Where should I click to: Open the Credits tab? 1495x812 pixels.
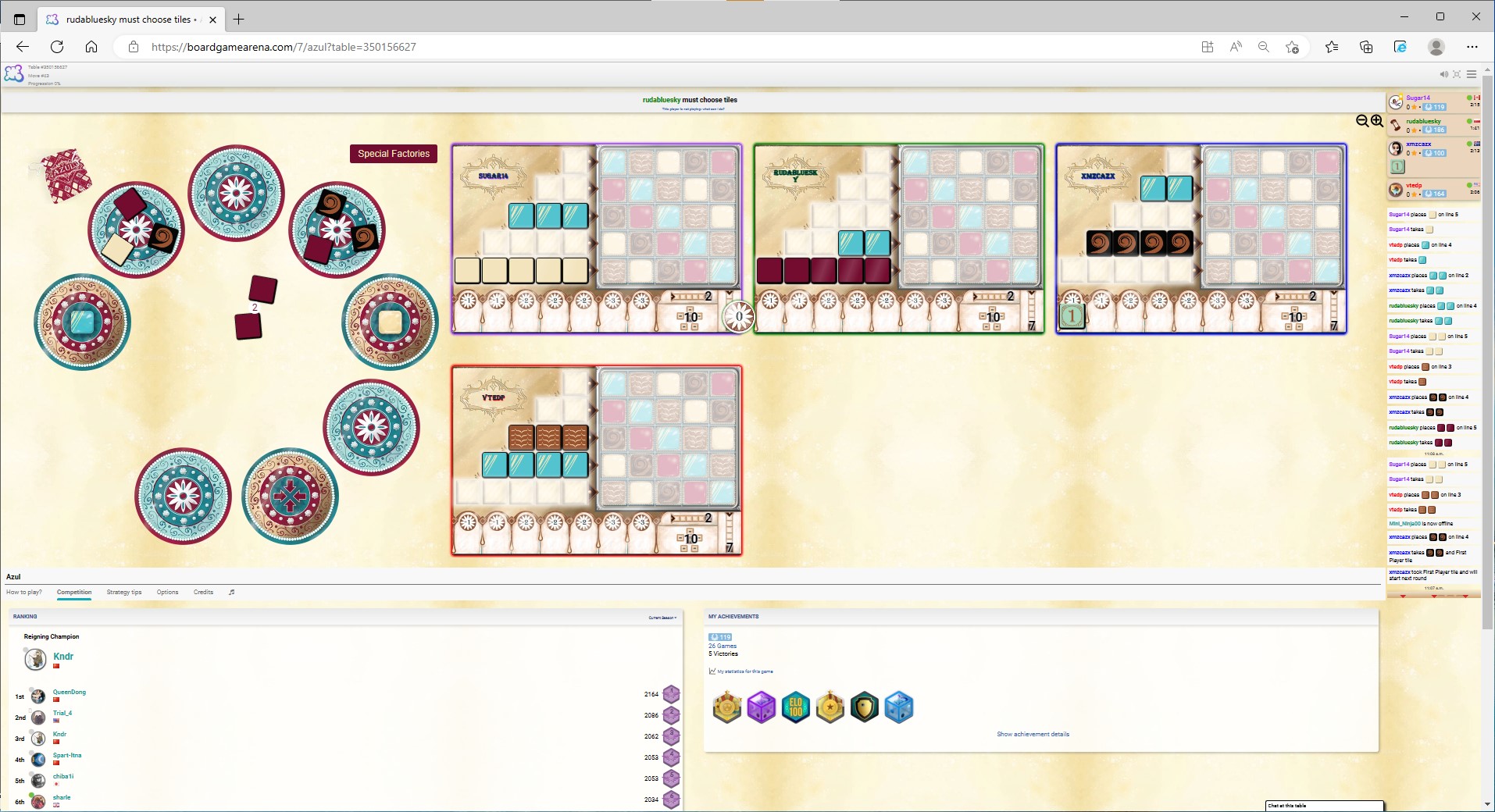[203, 592]
